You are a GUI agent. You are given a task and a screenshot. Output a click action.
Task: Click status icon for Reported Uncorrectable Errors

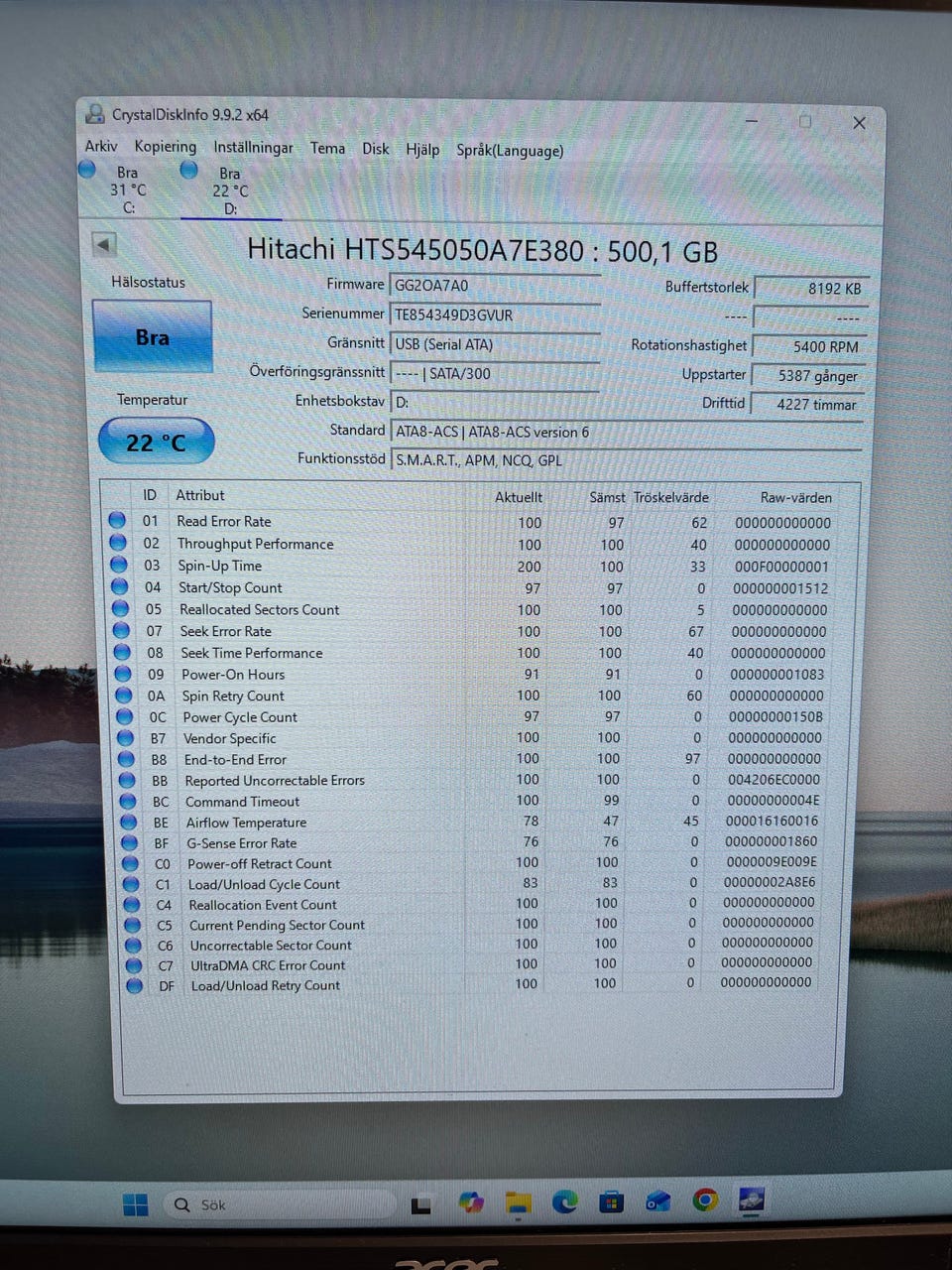point(127,780)
